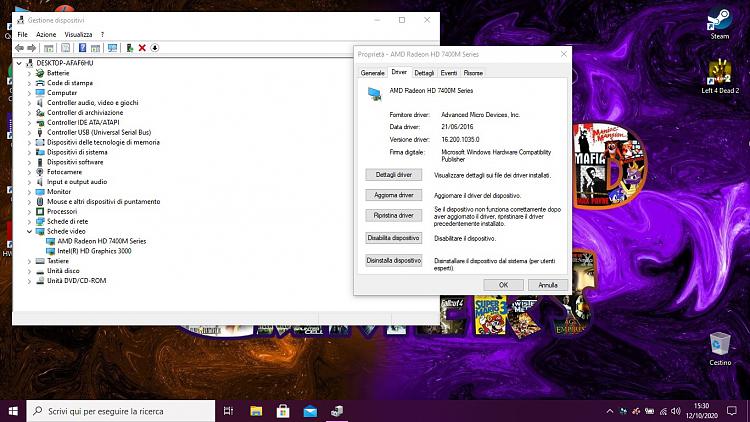Open Cestino recycle bin on desktop
750x422 pixels.
click(x=720, y=349)
